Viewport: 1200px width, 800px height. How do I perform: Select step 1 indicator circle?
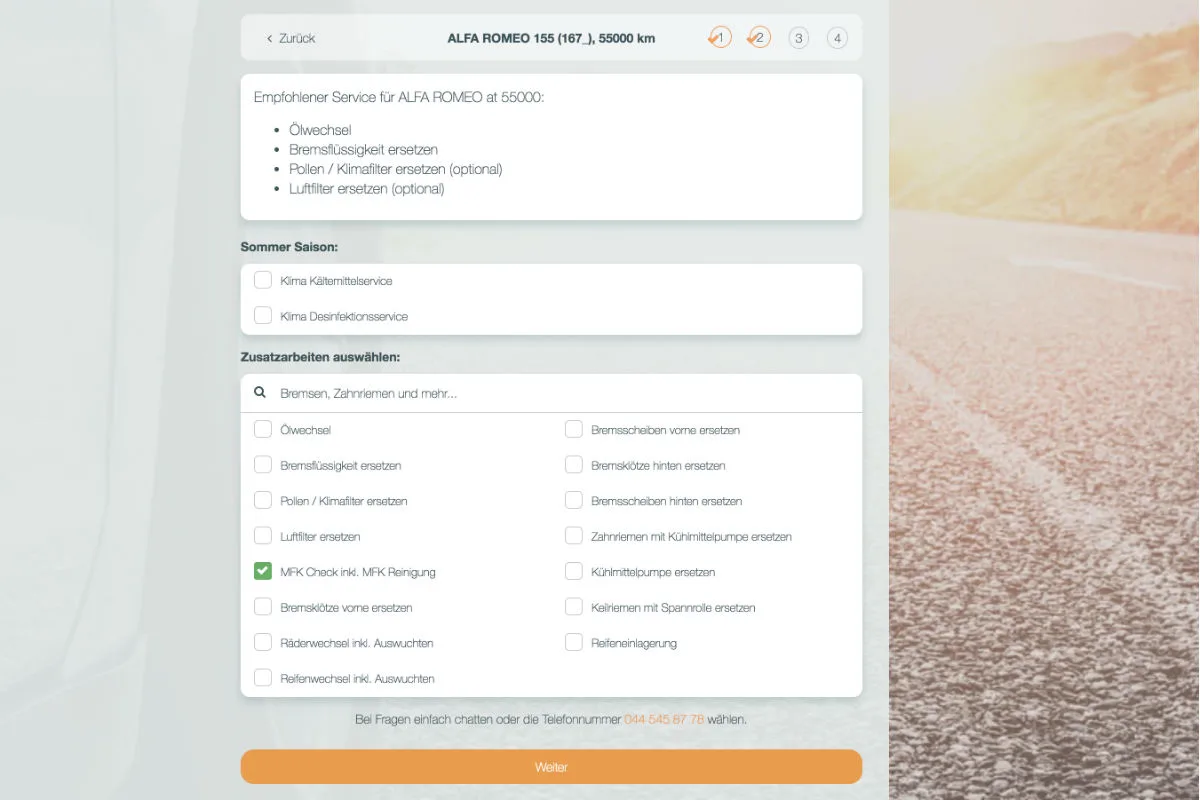tap(720, 38)
